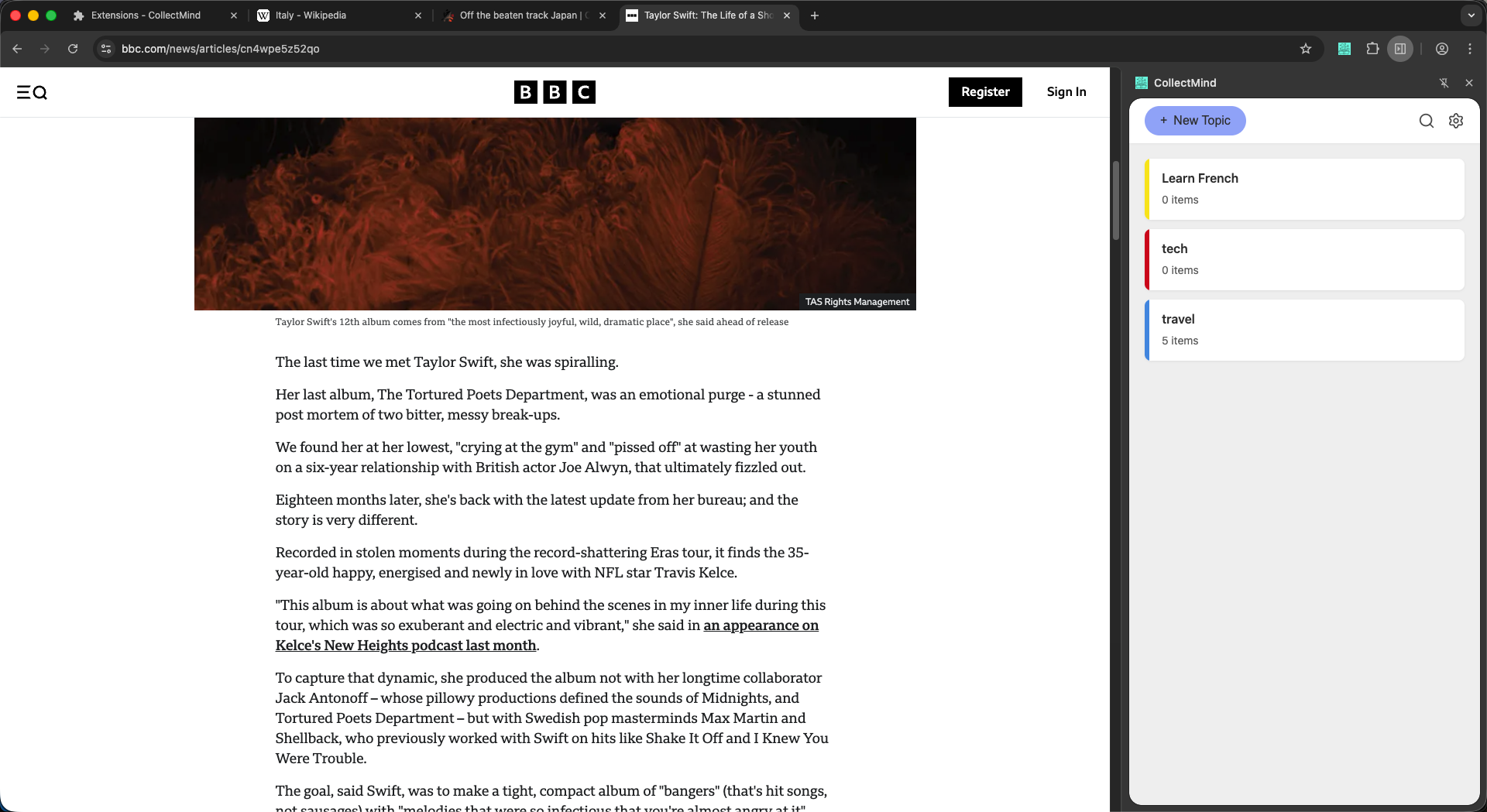Screen dimensions: 1487x812
Task: Go back with the browser back arrow
Action: click(x=17, y=49)
